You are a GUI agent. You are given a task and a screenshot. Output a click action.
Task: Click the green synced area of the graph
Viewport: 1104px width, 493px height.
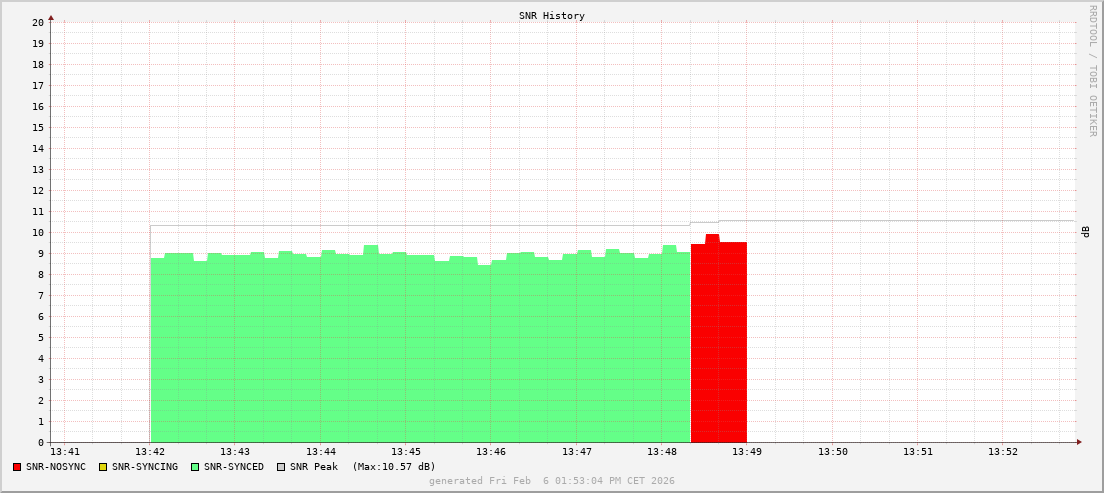pyautogui.click(x=420, y=350)
